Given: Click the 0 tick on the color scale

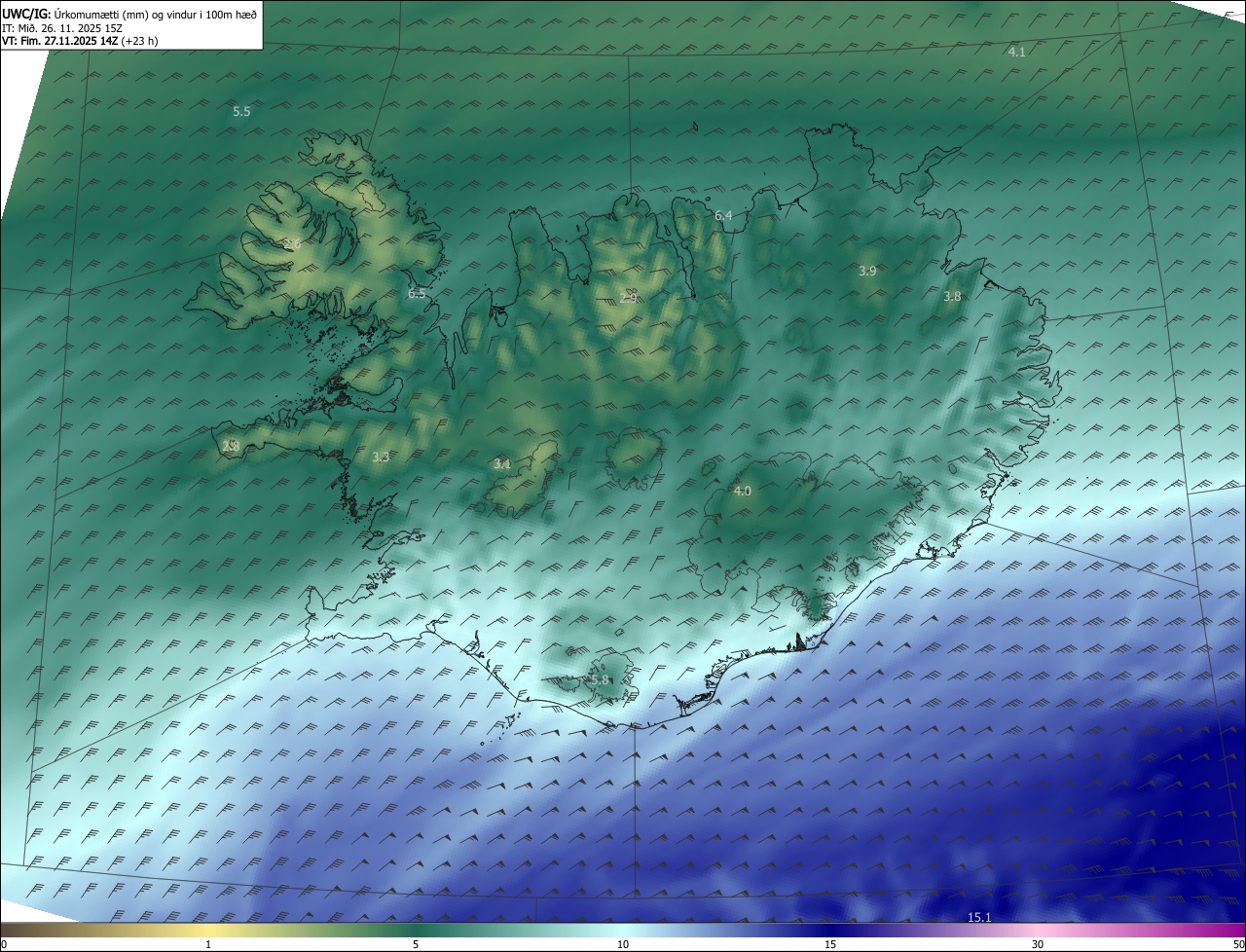Looking at the screenshot, I should point(4,944).
